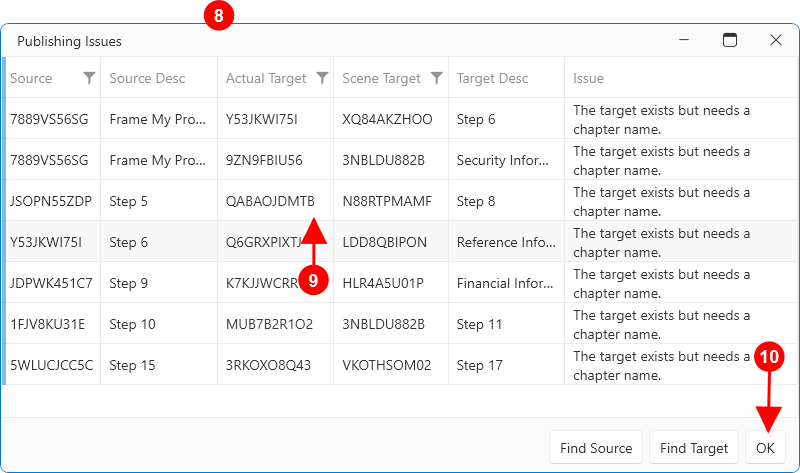
Task: Click actual target cell 3RKOXO8Q43
Action: click(x=269, y=365)
